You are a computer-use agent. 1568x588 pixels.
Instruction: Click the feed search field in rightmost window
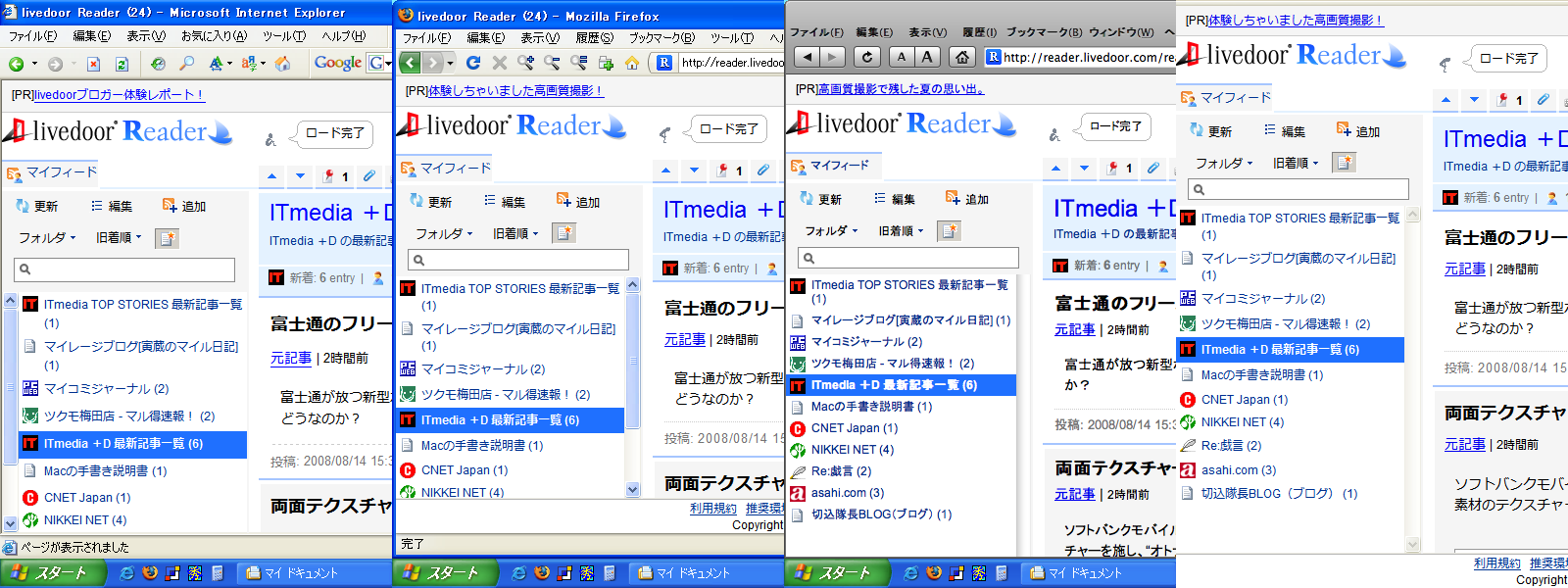coord(1298,189)
